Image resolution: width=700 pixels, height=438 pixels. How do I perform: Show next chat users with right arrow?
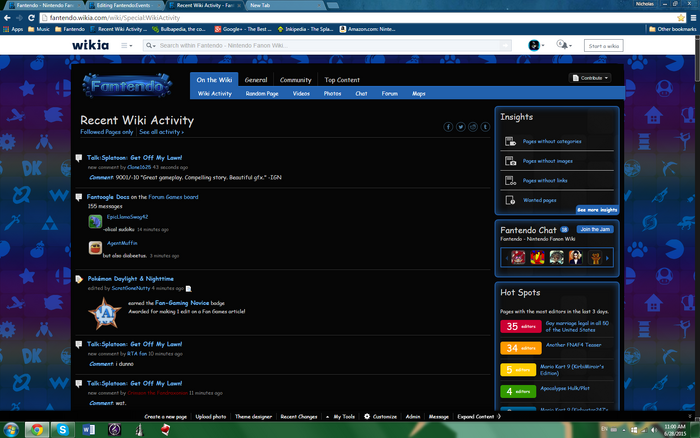click(607, 258)
